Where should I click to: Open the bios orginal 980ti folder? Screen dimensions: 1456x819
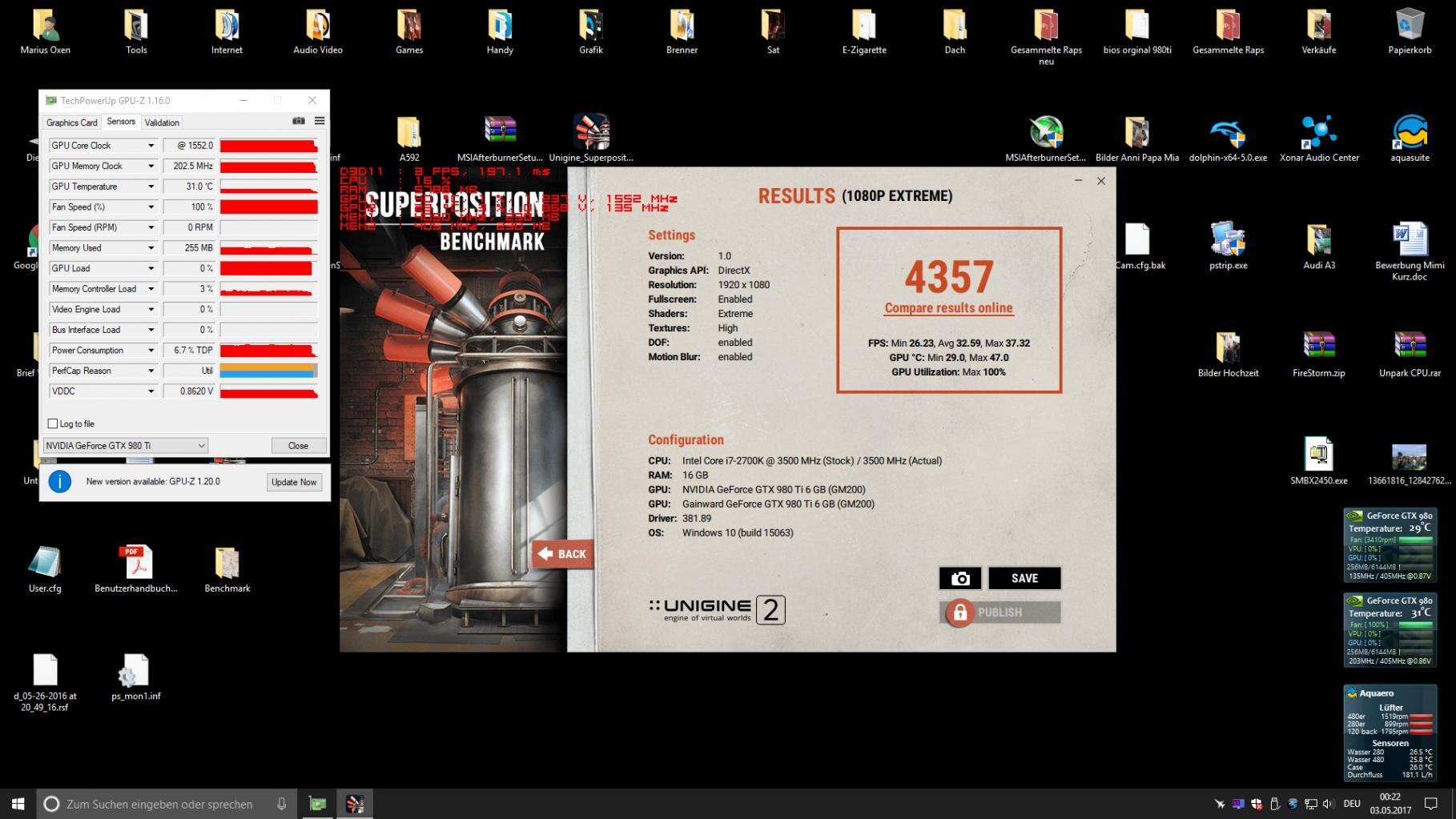[x=1137, y=30]
